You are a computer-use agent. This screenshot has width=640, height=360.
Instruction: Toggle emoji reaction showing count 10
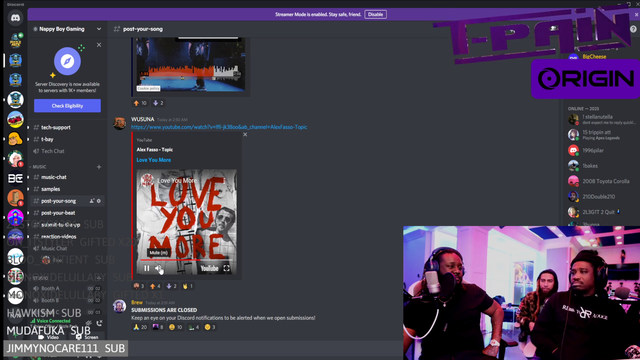point(176,327)
